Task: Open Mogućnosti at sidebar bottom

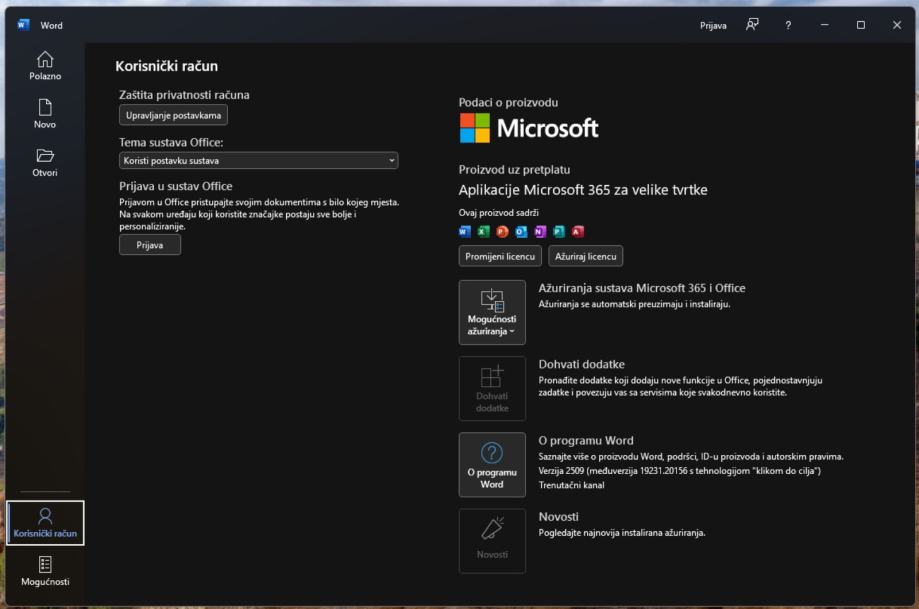Action: coord(45,571)
